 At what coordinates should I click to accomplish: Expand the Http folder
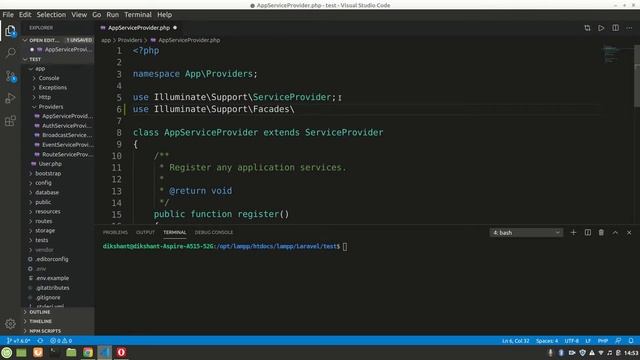(58, 97)
